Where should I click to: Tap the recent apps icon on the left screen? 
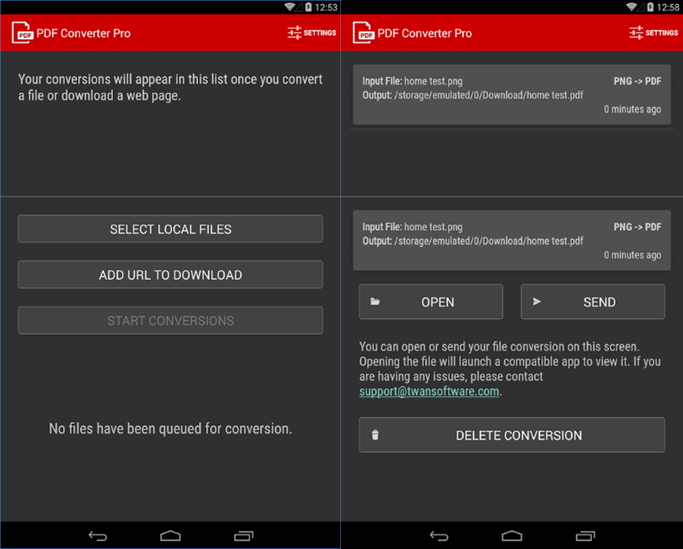click(243, 535)
